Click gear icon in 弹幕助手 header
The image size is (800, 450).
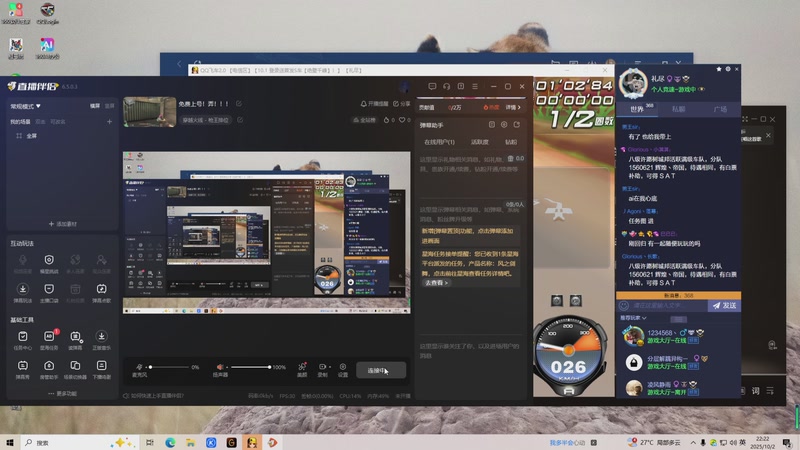tap(504, 124)
